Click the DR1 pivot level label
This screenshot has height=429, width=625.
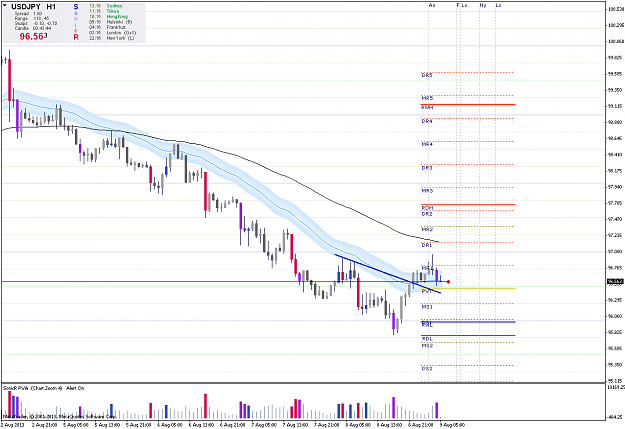[426, 245]
